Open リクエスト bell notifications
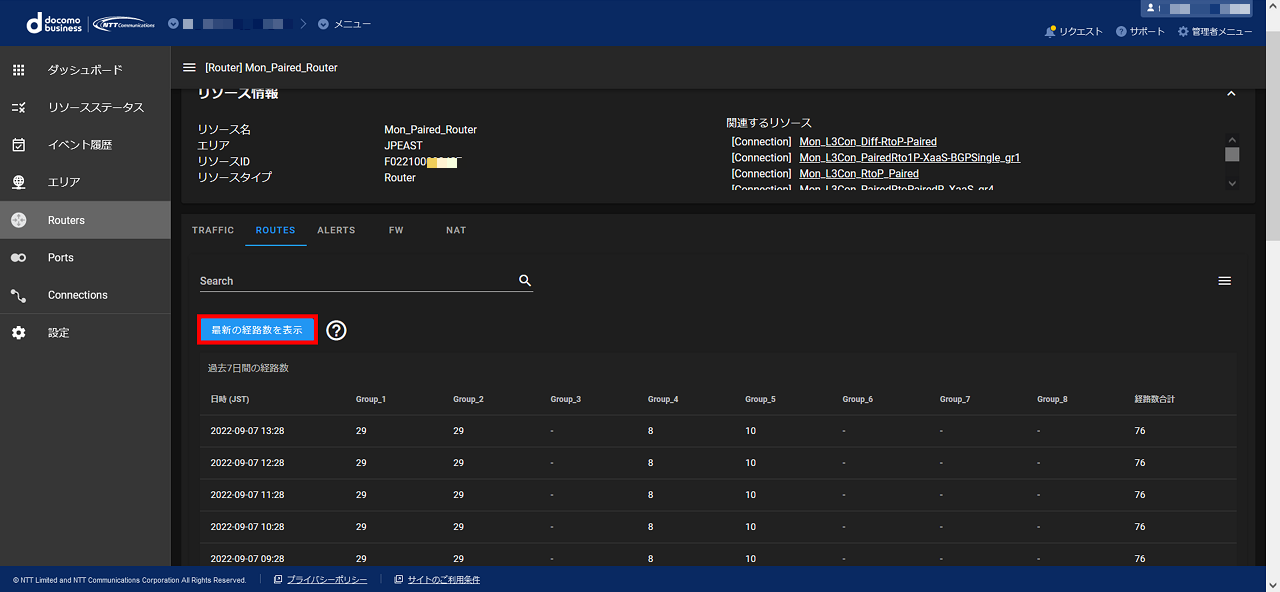 coord(1074,32)
